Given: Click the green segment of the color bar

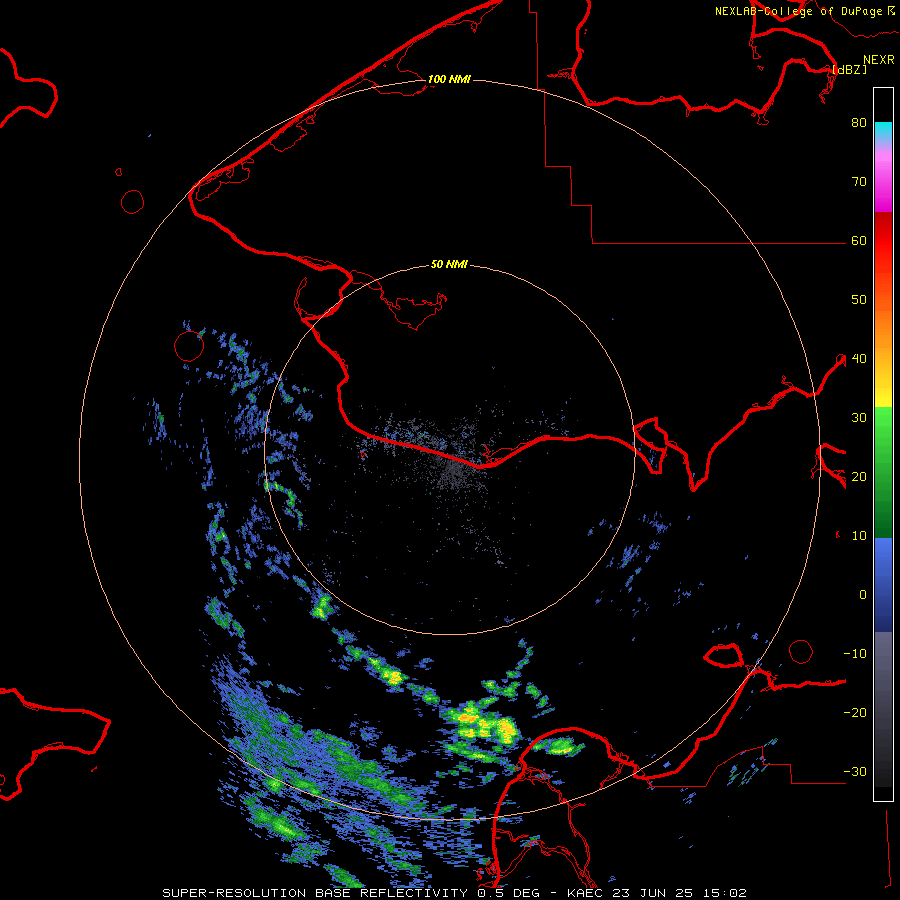Looking at the screenshot, I should point(883,472).
